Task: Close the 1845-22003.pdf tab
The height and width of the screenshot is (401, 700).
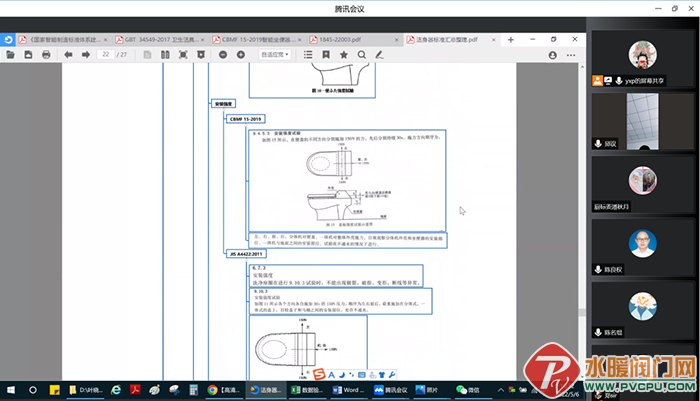Action: coord(396,40)
